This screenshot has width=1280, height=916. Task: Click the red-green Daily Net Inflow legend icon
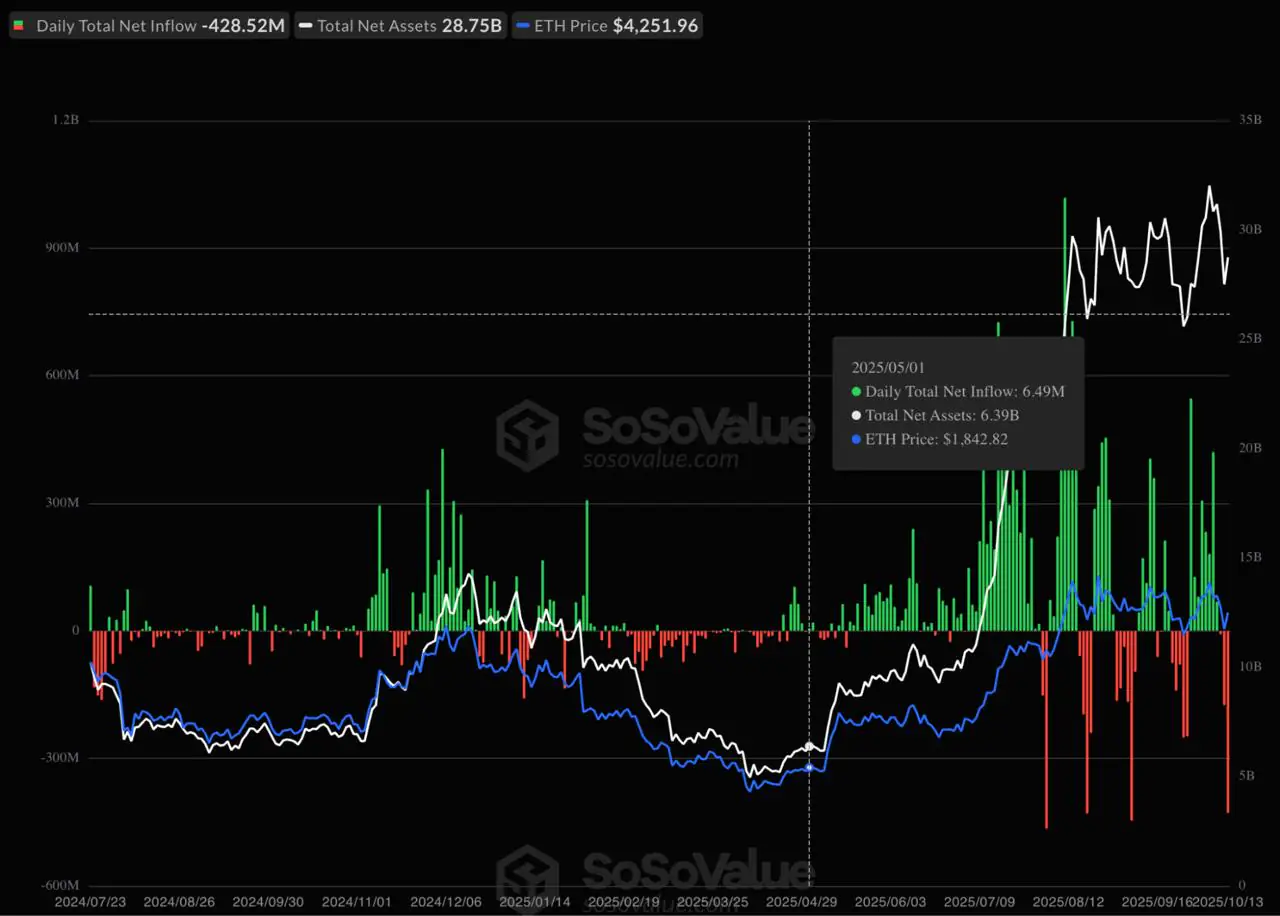tap(19, 26)
